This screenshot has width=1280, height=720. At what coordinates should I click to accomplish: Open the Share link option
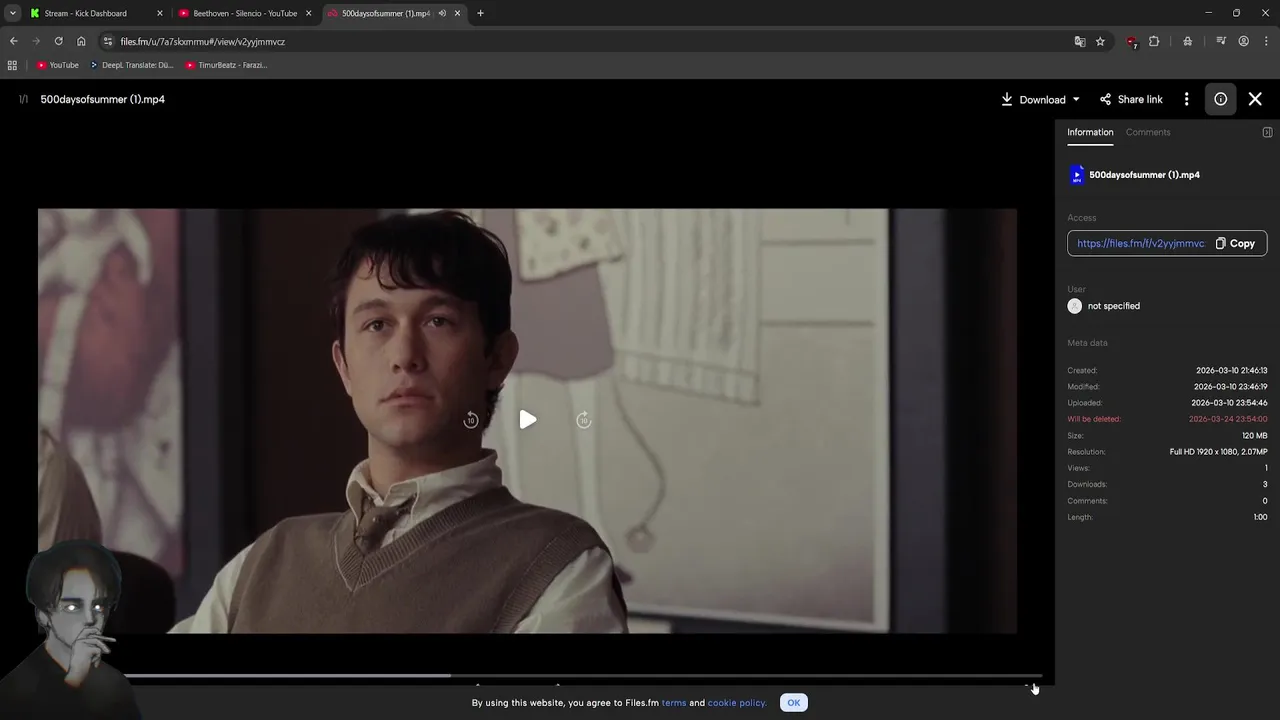click(x=1131, y=99)
